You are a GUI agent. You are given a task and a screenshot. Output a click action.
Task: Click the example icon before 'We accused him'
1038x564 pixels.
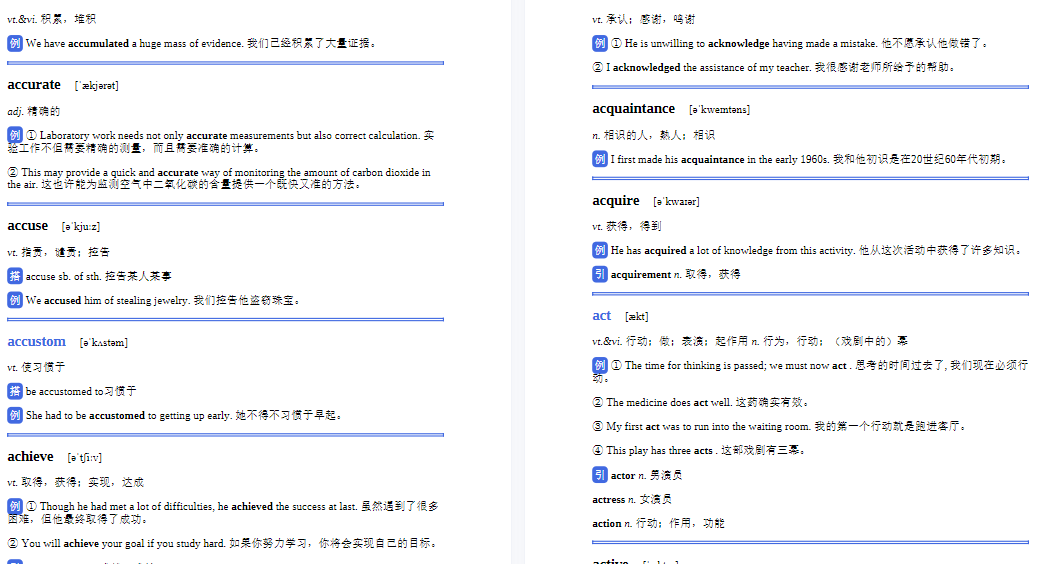click(x=15, y=300)
